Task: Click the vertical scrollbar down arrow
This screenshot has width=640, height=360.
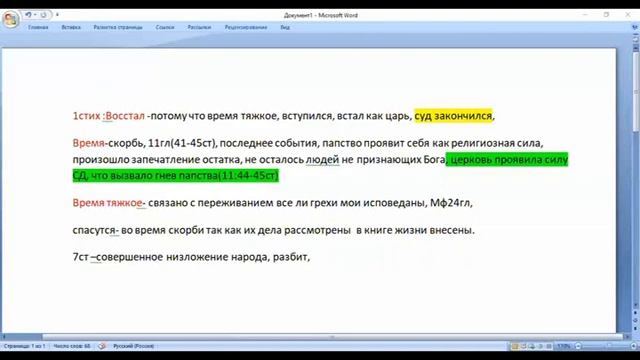Action: click(x=636, y=305)
